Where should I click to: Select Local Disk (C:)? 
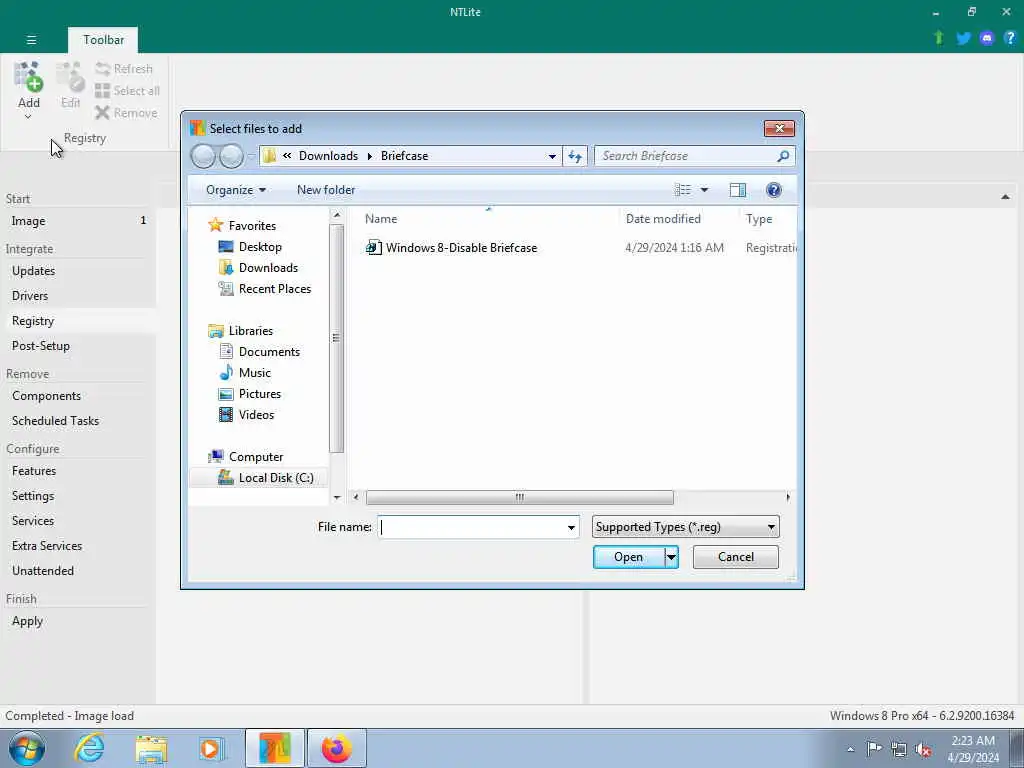pos(276,477)
